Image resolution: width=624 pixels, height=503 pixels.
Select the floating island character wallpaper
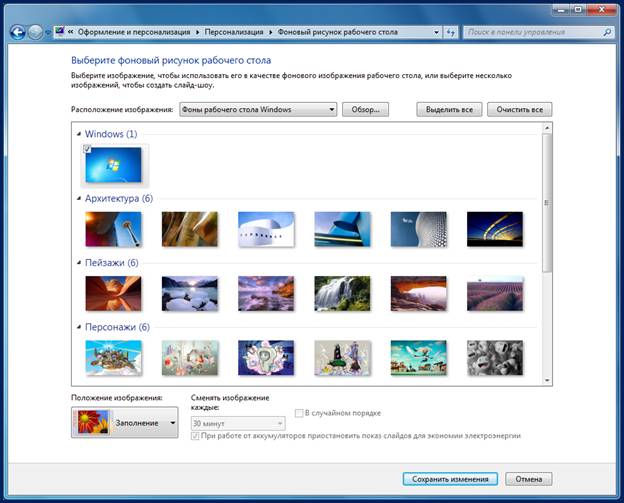tap(113, 358)
